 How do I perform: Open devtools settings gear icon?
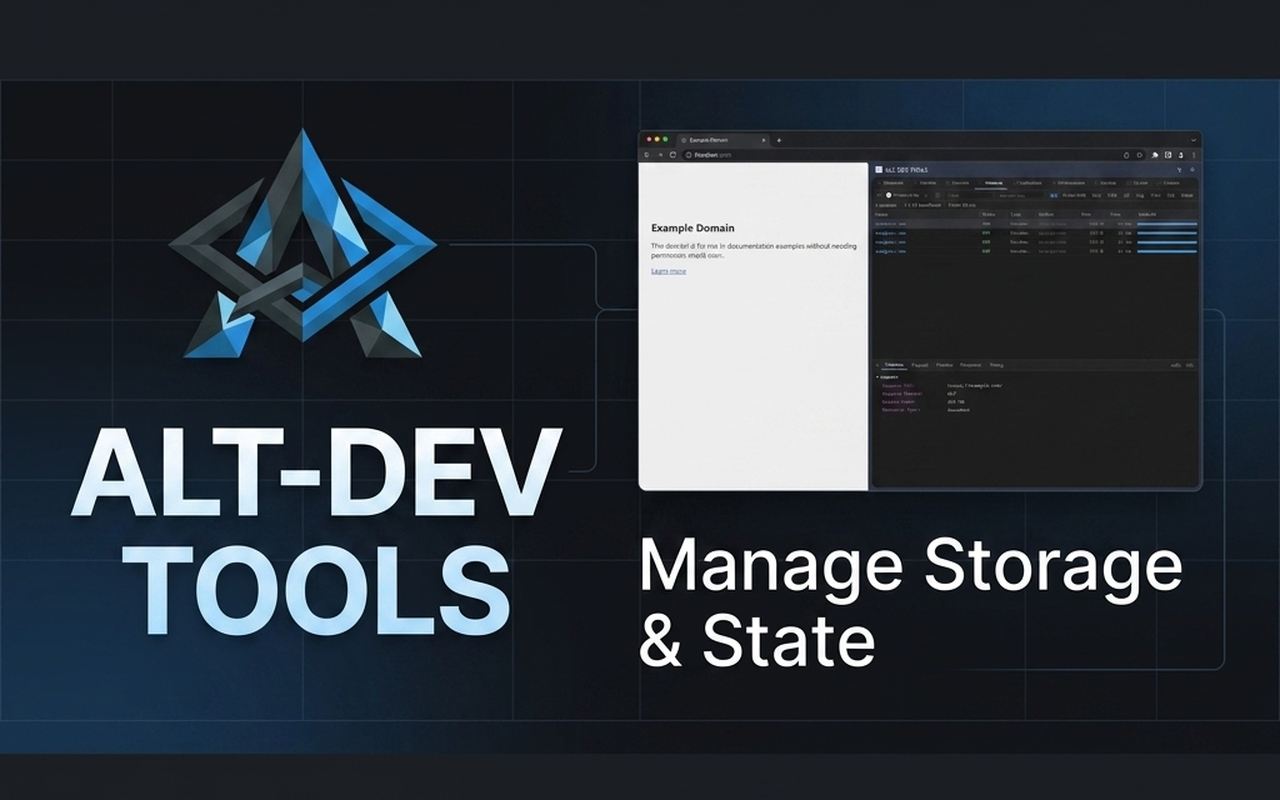1192,170
